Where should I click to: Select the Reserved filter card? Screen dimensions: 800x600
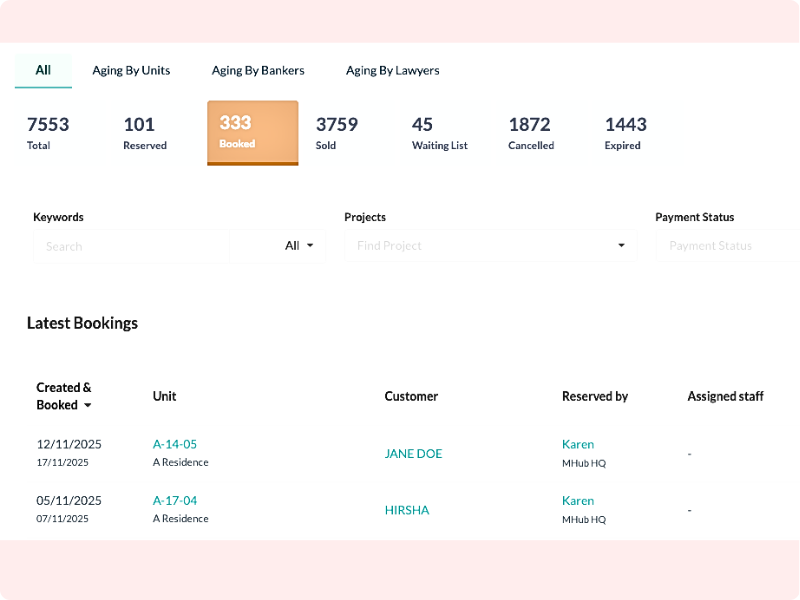click(144, 131)
